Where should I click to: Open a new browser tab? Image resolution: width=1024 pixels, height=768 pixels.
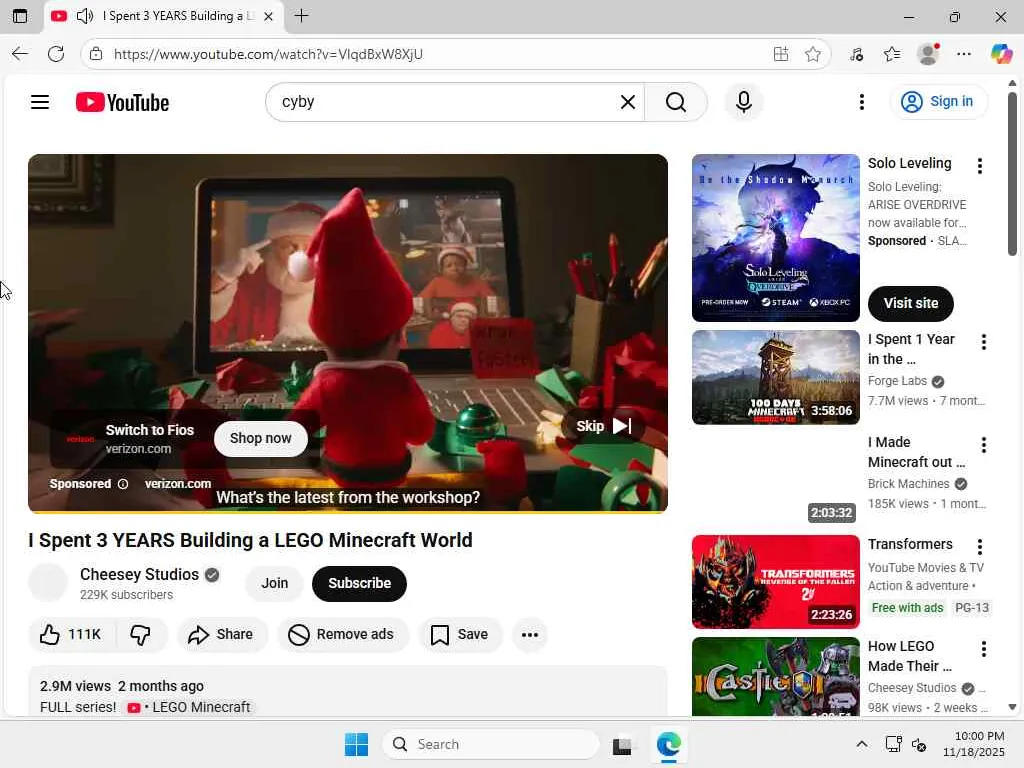(301, 16)
